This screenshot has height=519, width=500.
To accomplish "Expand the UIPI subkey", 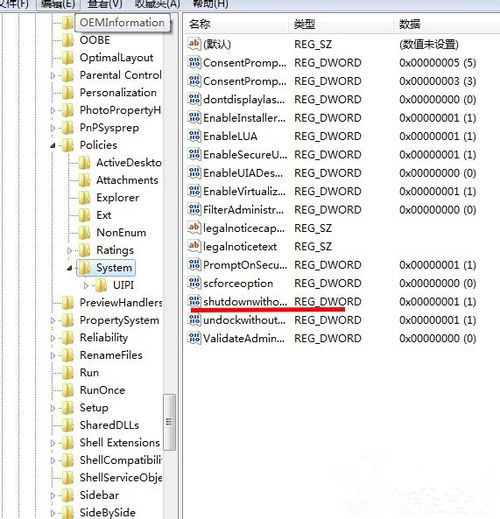I will tap(86, 285).
